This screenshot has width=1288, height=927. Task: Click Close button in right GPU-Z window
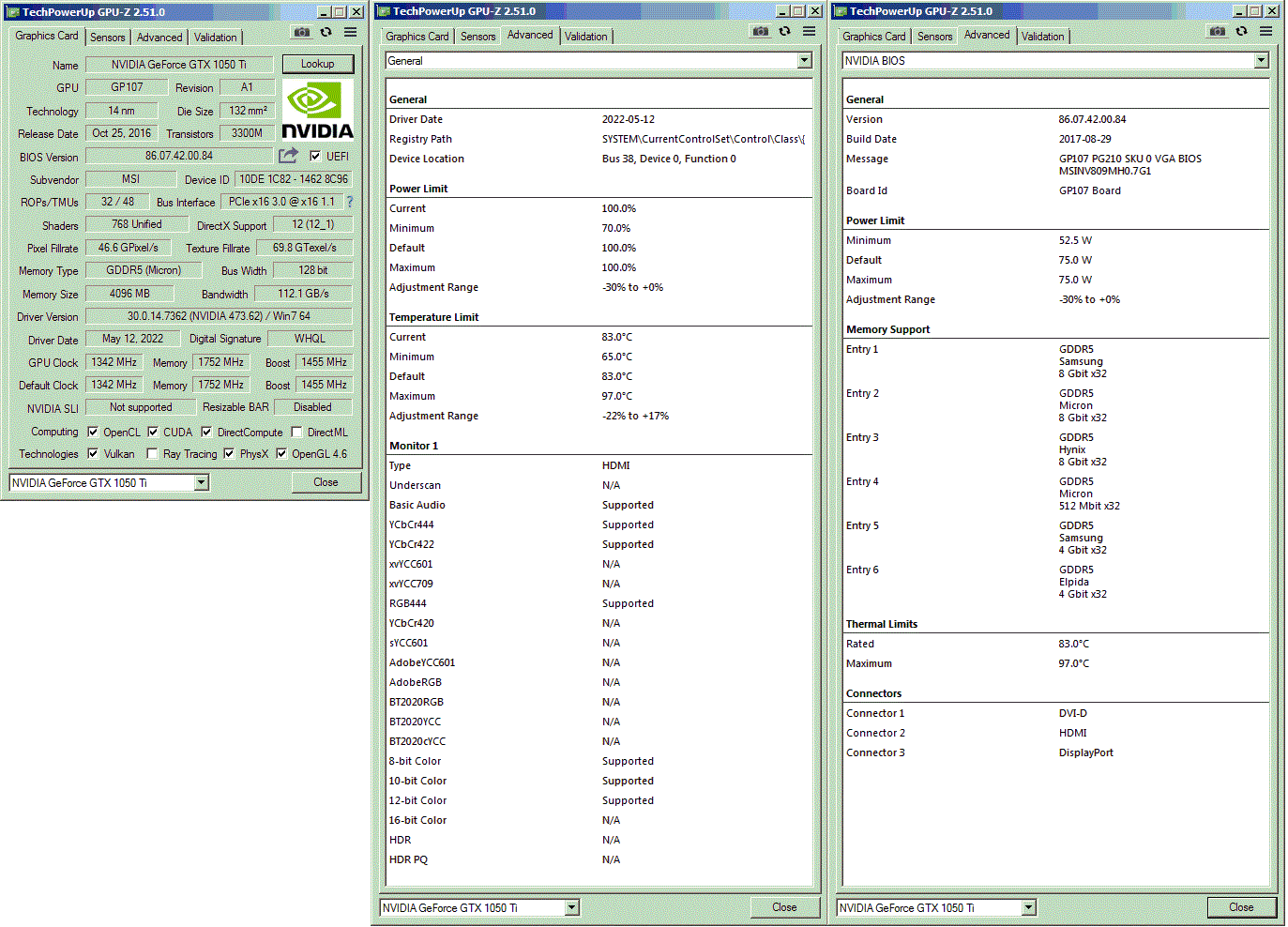[1241, 907]
